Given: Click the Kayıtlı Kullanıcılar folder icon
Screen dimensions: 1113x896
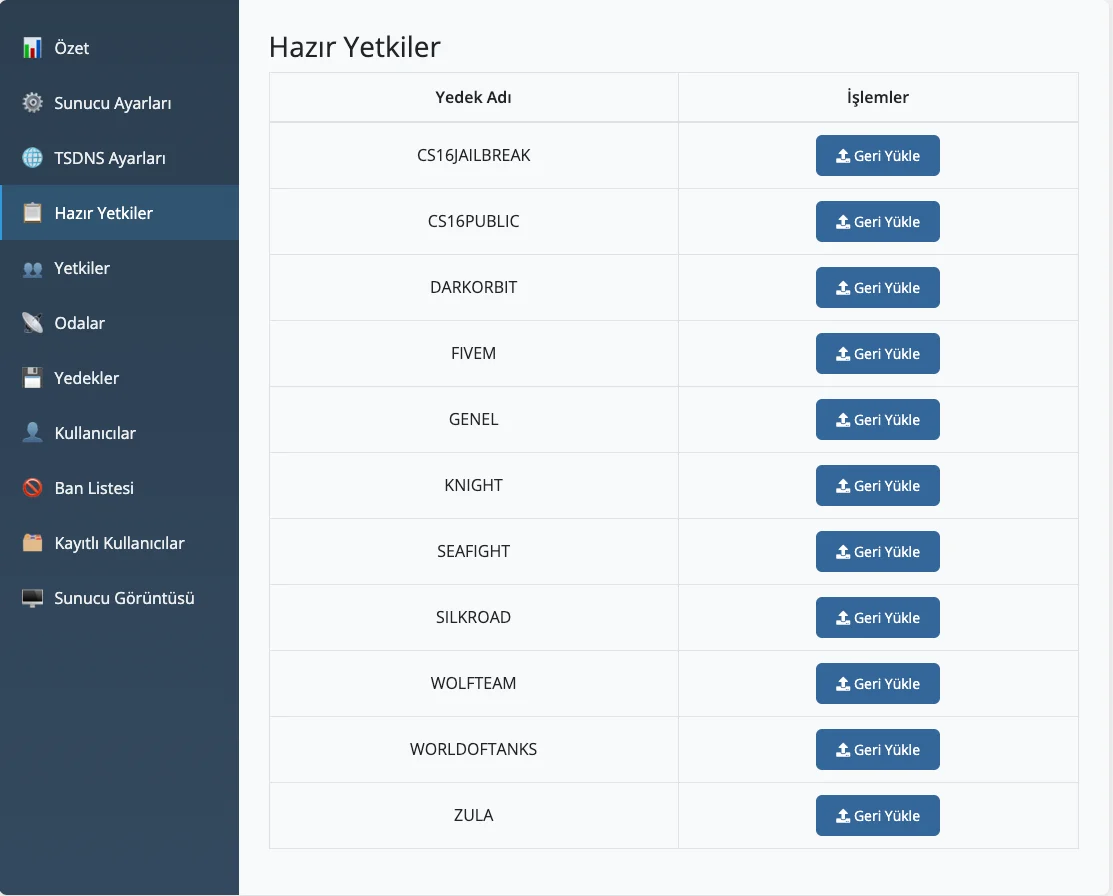Looking at the screenshot, I should [x=32, y=543].
